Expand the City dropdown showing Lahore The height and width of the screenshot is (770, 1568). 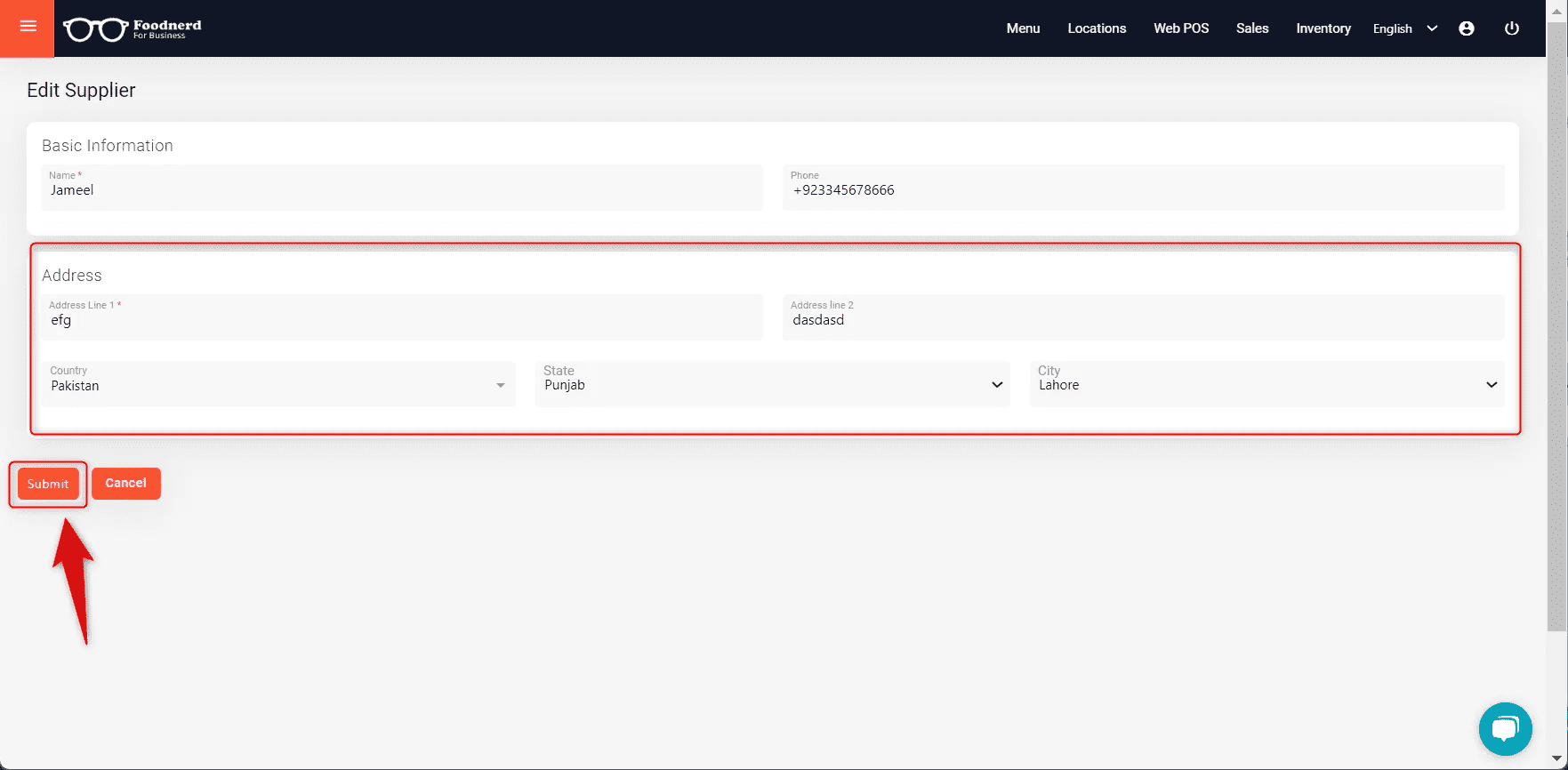(1266, 384)
